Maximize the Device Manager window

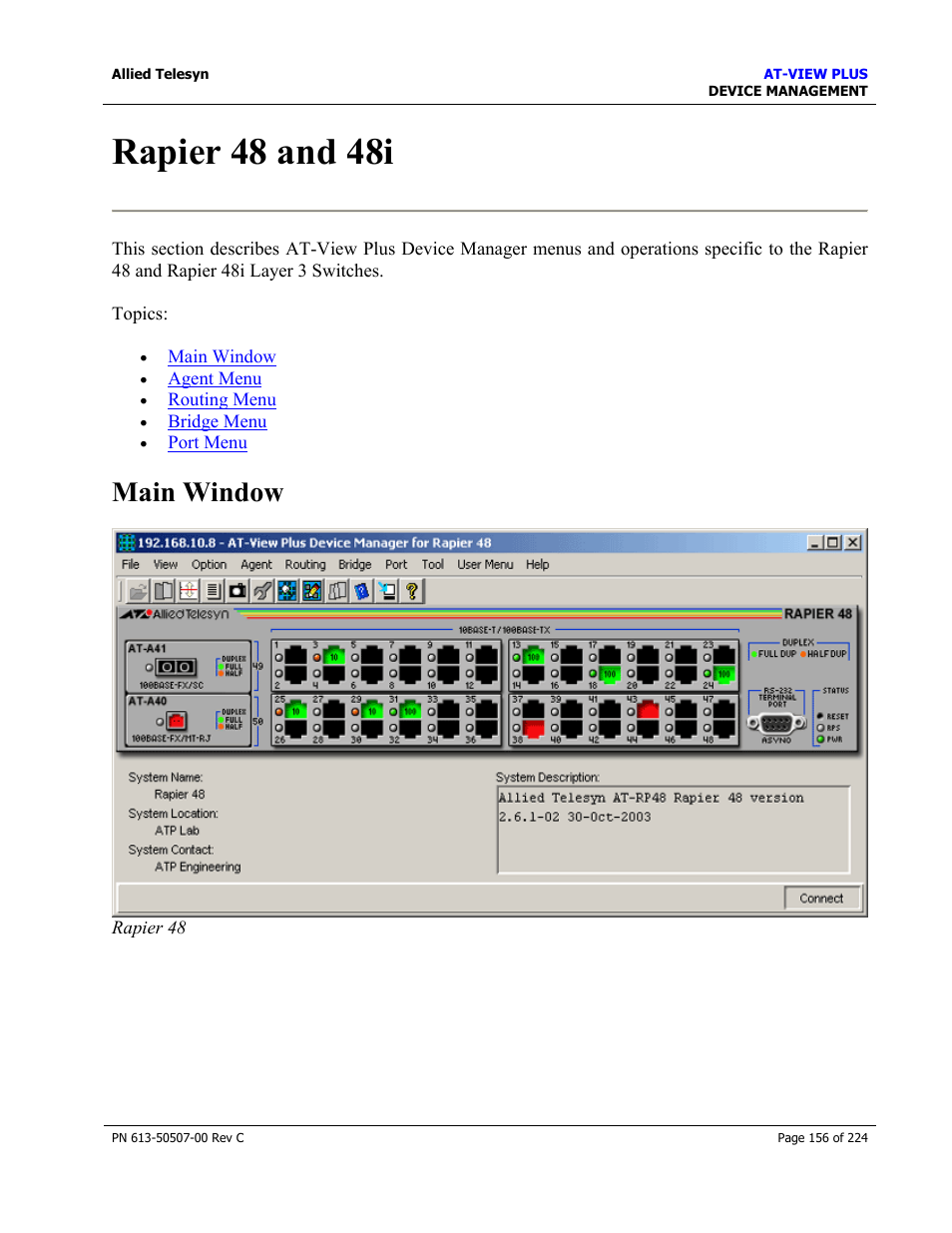pos(833,542)
